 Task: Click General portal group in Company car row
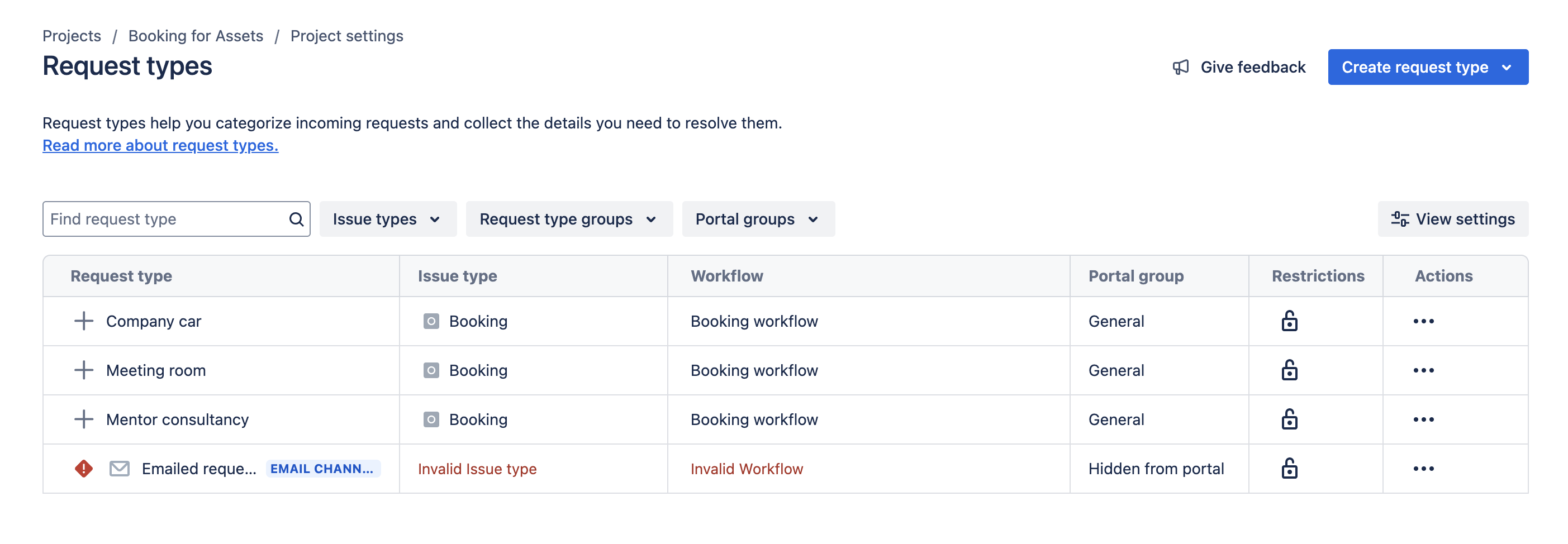pyautogui.click(x=1116, y=321)
